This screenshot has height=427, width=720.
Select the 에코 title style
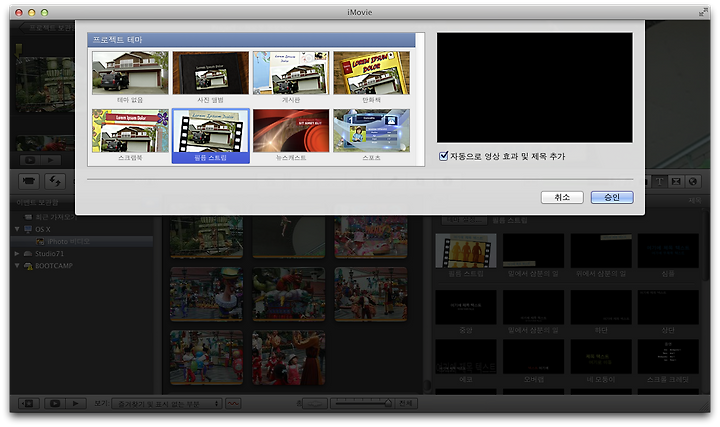466,357
